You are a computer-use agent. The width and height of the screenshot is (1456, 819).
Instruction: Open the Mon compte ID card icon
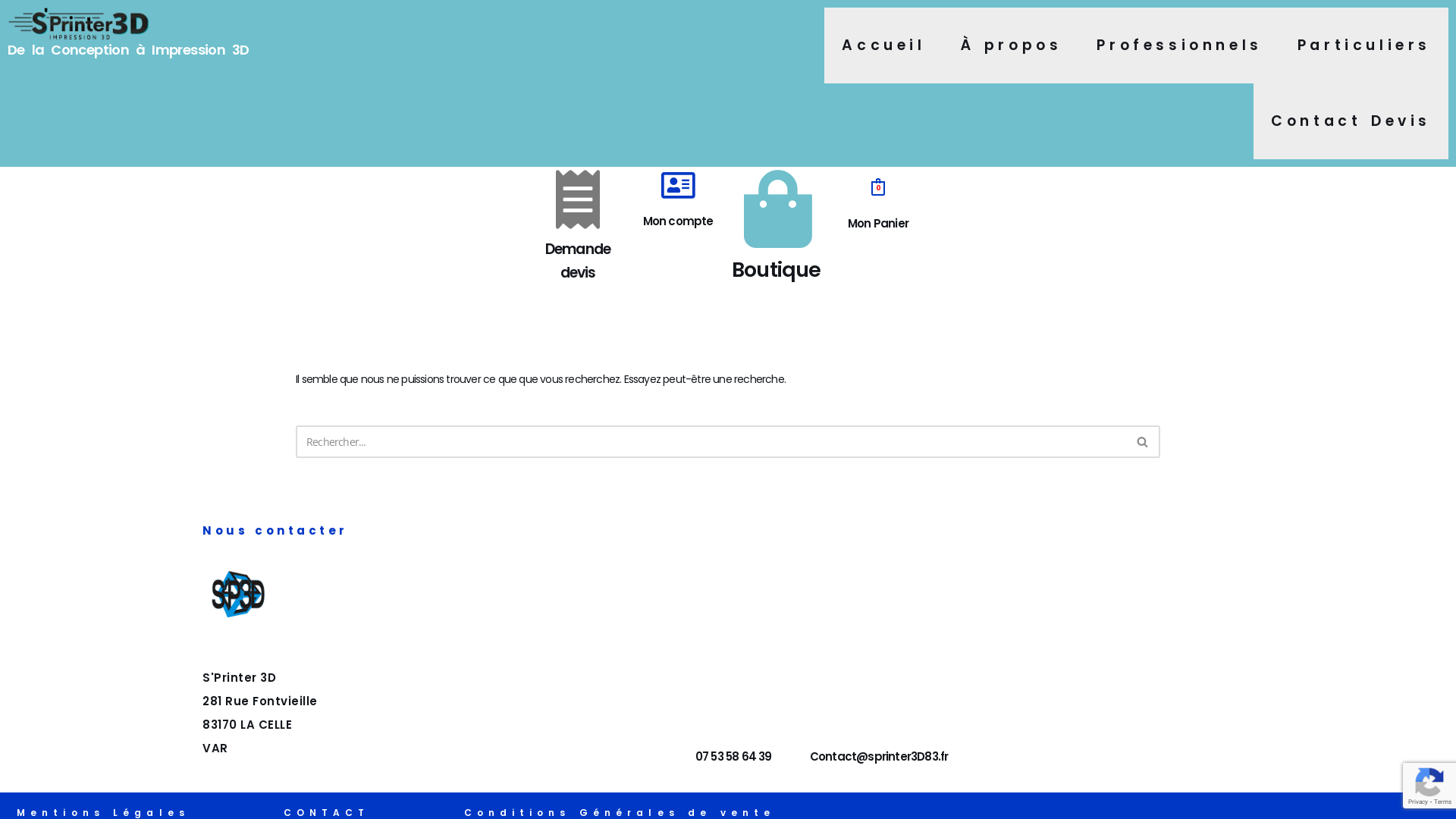[677, 185]
